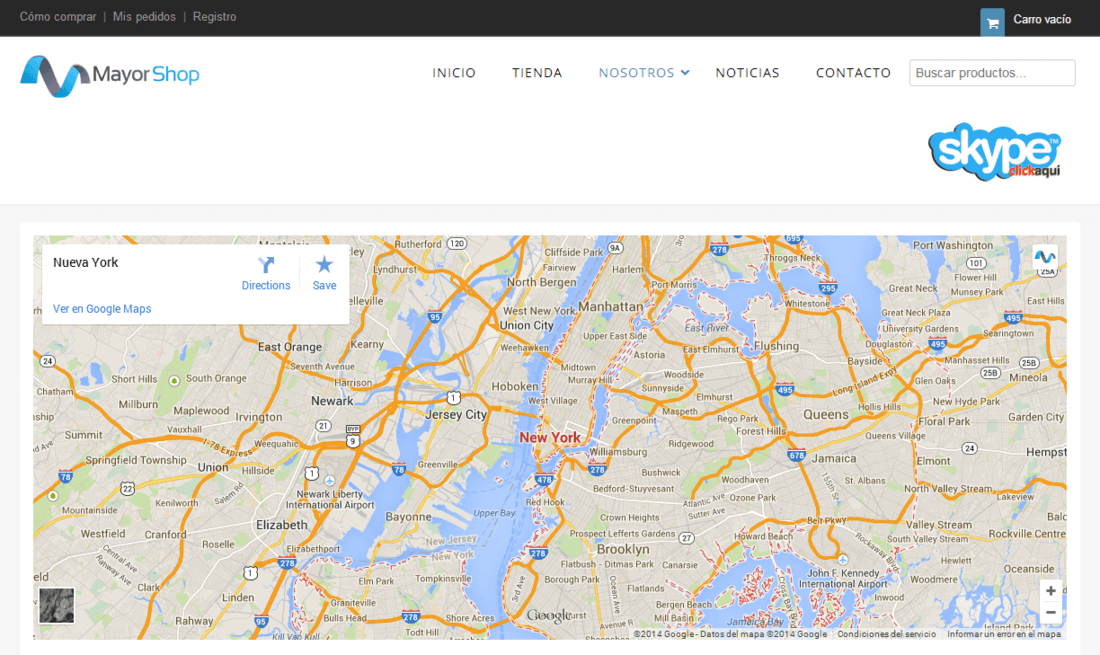The height and width of the screenshot is (655, 1100).
Task: Click the I-678 shield near Jamaica
Action: coord(796,455)
